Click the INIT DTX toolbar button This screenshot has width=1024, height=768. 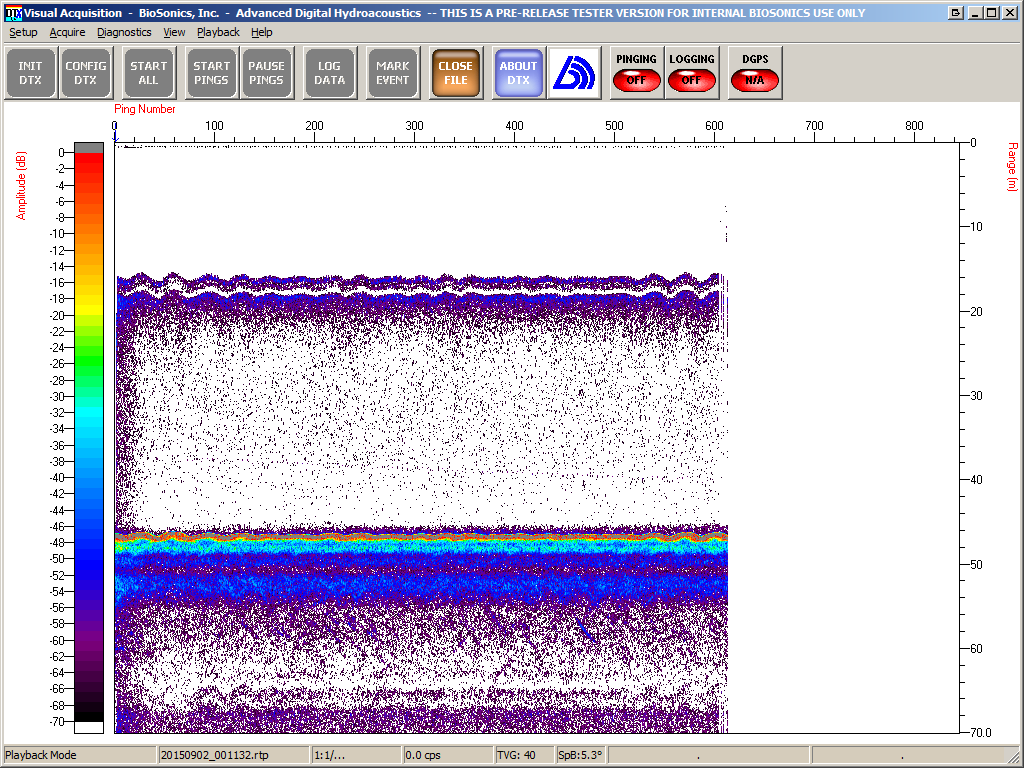30,73
